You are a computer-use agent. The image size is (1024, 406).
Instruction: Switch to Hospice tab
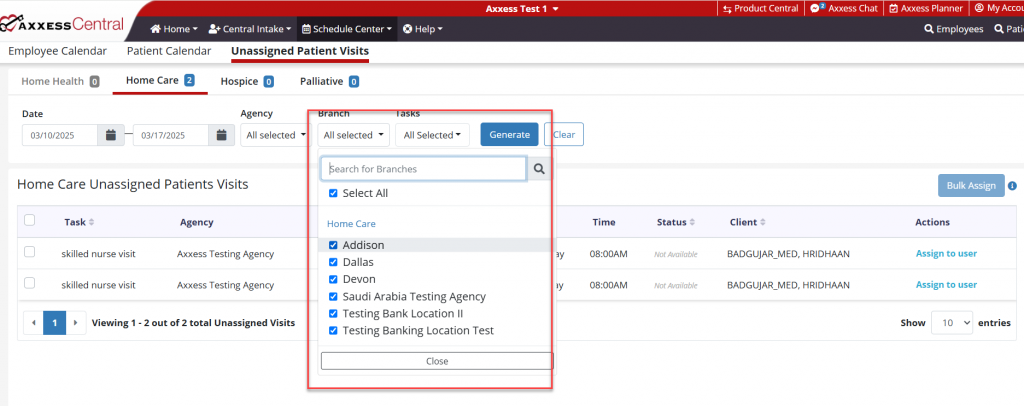click(247, 82)
